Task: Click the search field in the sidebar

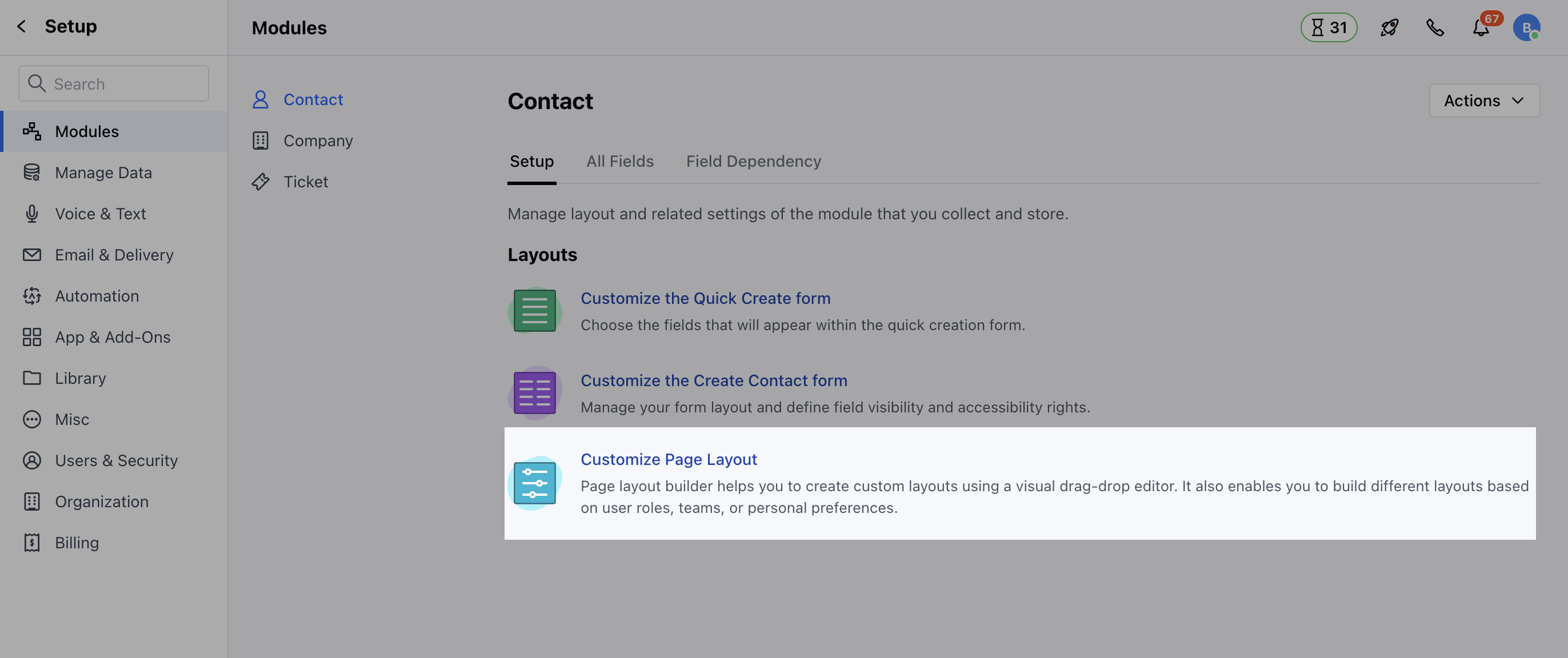Action: (x=113, y=83)
